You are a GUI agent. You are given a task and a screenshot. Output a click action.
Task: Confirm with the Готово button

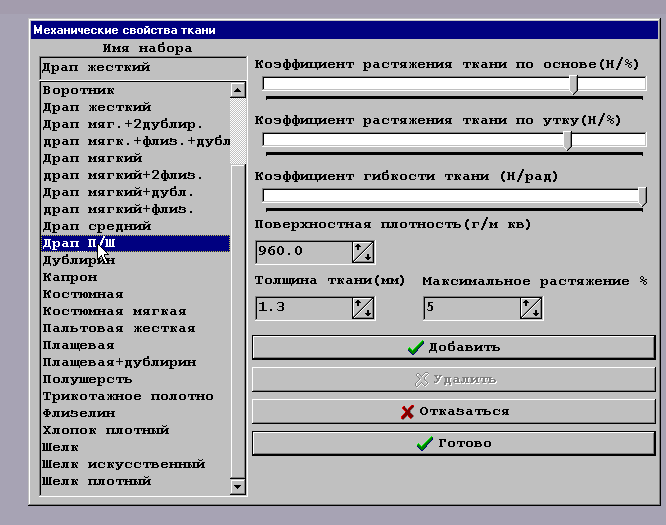tap(454, 443)
